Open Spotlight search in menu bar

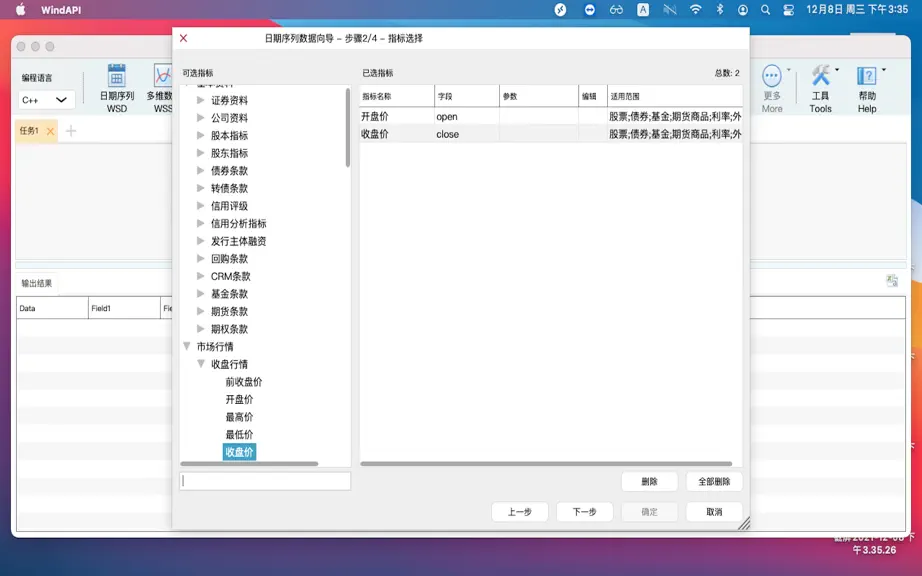[x=765, y=9]
